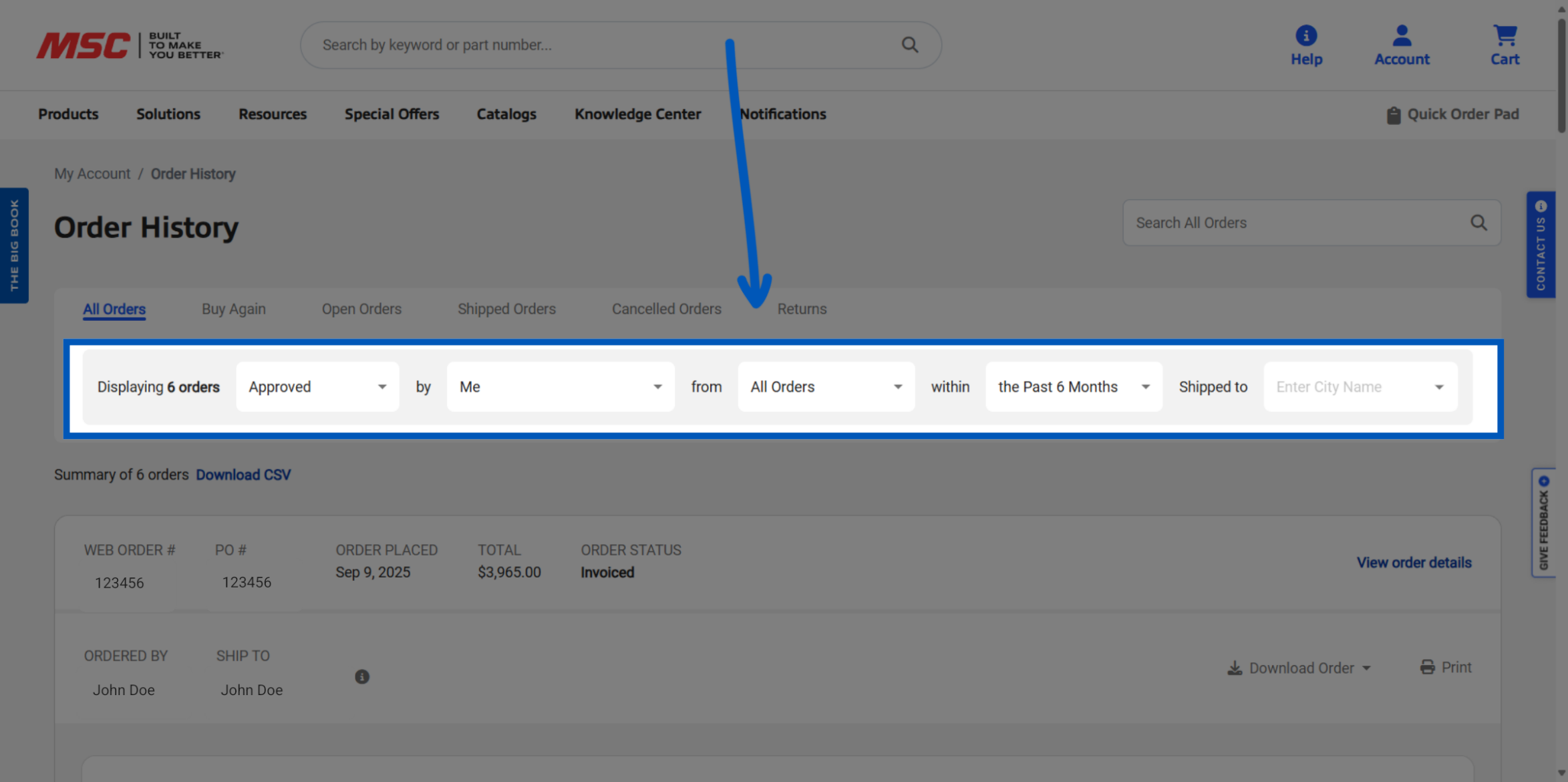The width and height of the screenshot is (1568, 782).
Task: Open the Products menu
Action: pos(68,114)
